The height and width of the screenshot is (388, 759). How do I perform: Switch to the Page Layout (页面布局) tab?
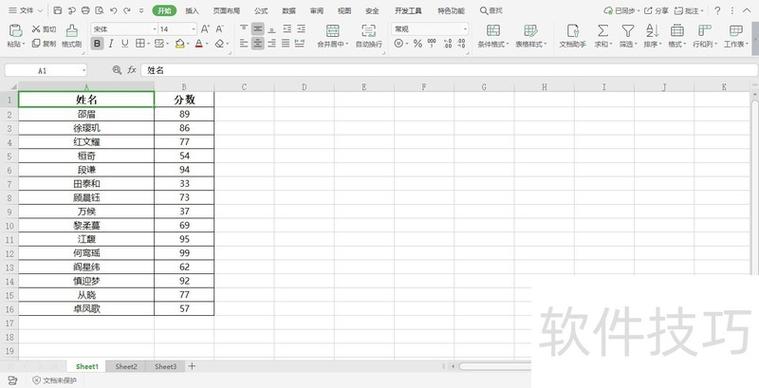tap(226, 10)
